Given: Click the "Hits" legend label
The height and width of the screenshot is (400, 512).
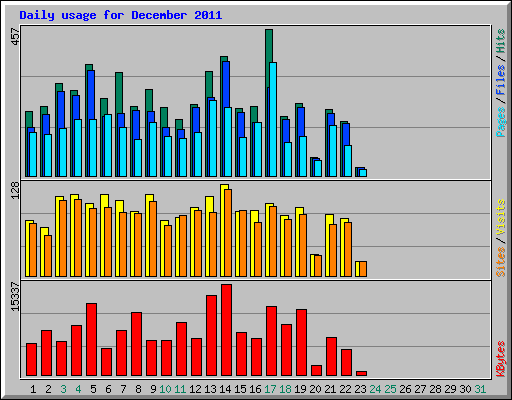Looking at the screenshot, I should (500, 41).
